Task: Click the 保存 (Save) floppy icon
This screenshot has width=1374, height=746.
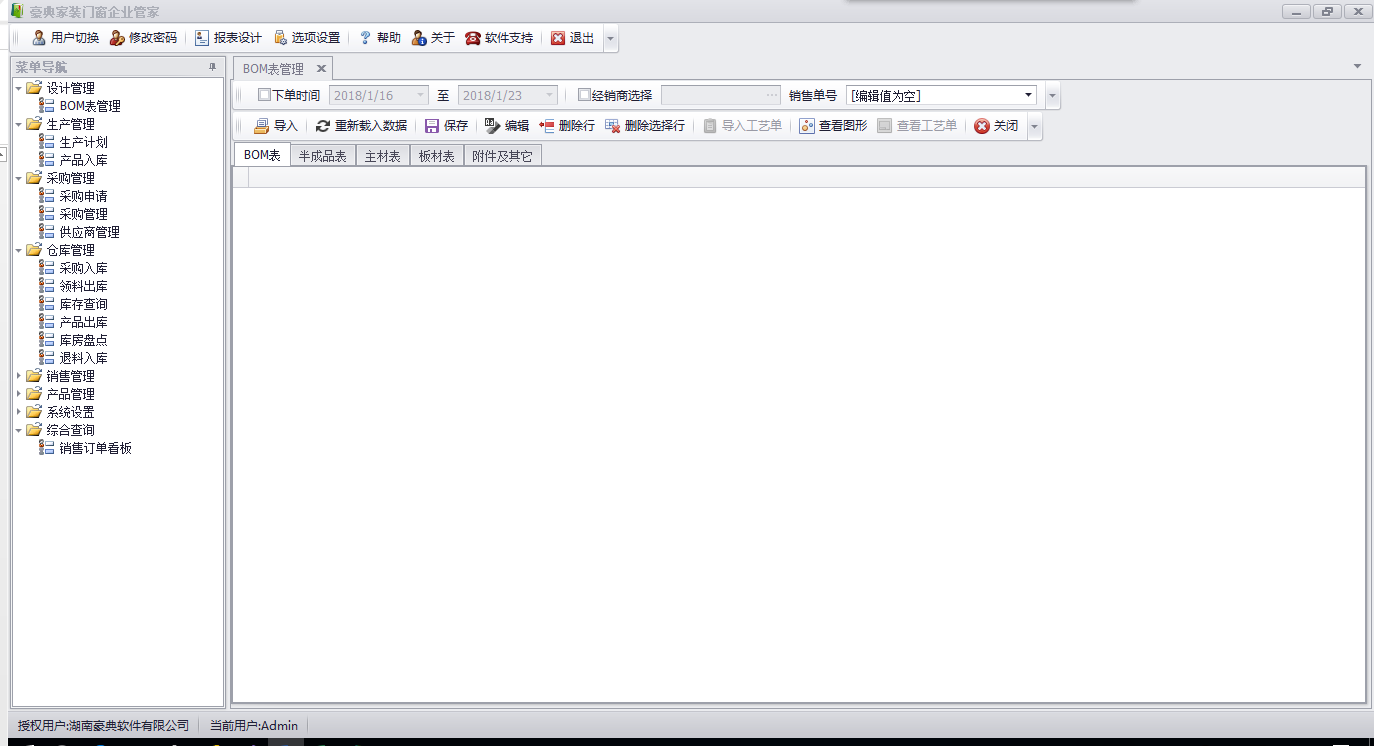Action: 432,126
